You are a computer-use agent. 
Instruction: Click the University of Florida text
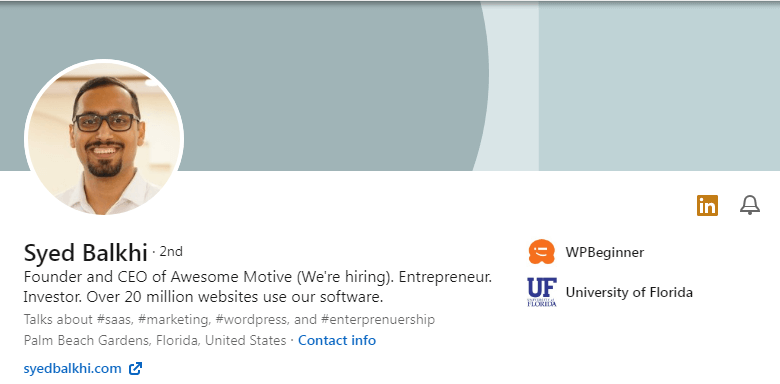click(x=629, y=292)
